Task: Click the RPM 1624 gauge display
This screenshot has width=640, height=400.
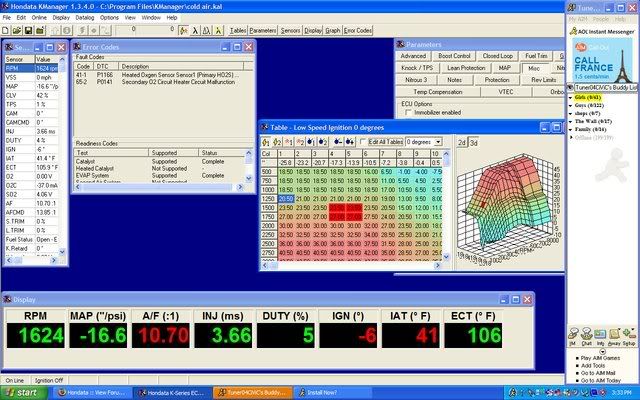Action: (x=37, y=335)
